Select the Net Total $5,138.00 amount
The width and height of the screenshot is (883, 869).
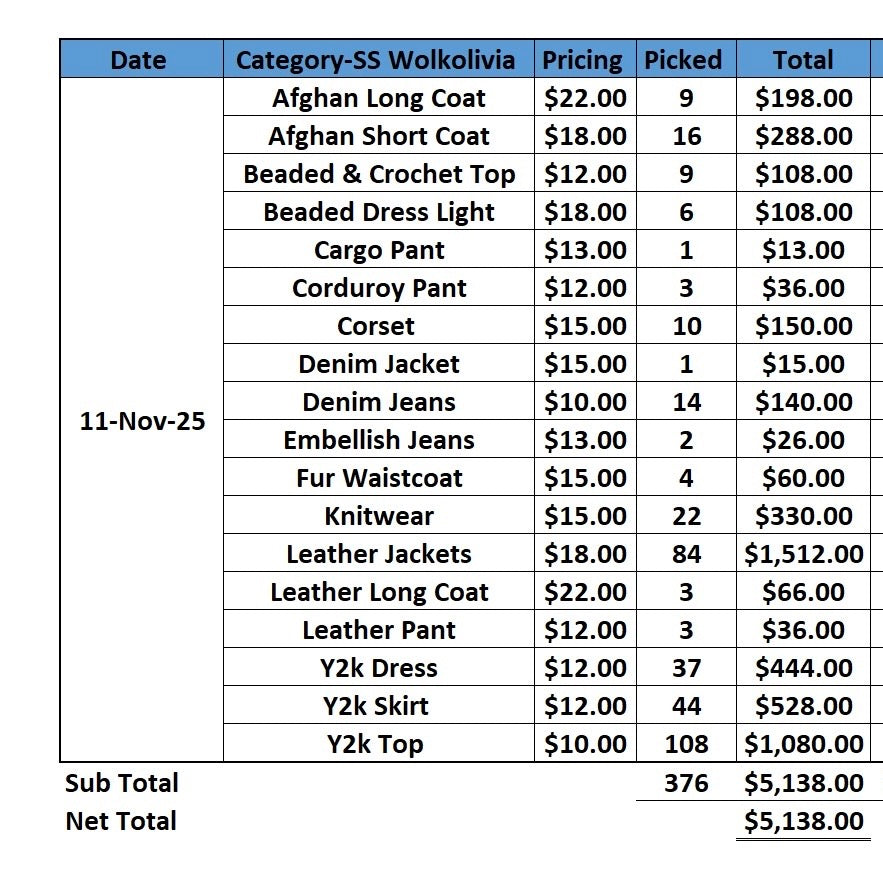[803, 821]
